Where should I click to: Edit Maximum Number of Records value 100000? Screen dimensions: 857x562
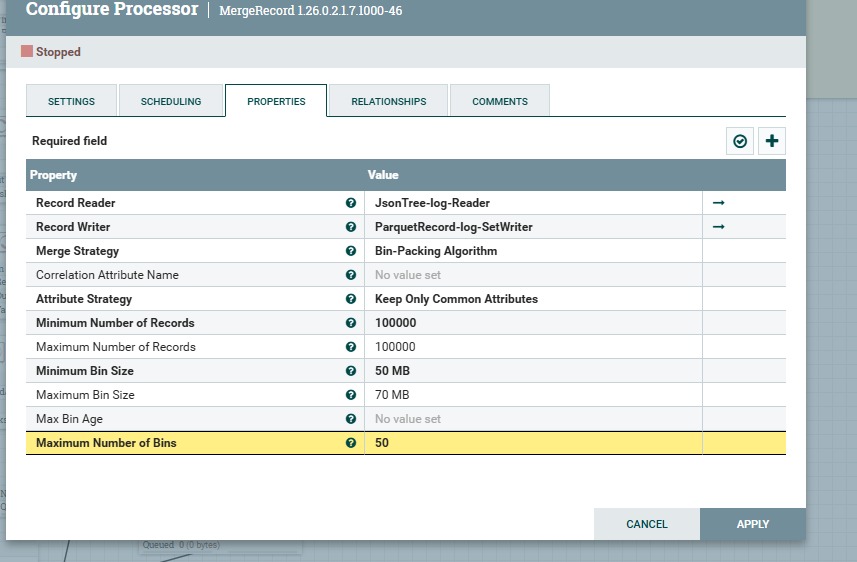pos(533,347)
